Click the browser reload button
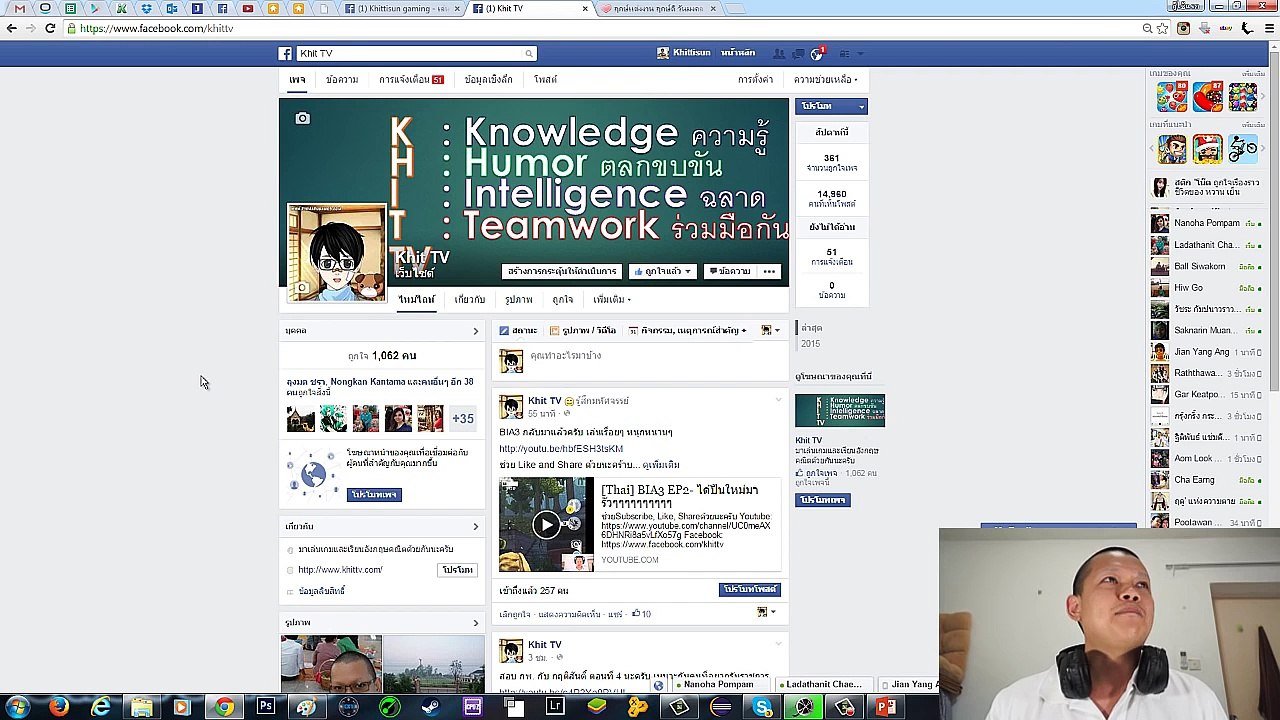The height and width of the screenshot is (720, 1280). [x=50, y=28]
